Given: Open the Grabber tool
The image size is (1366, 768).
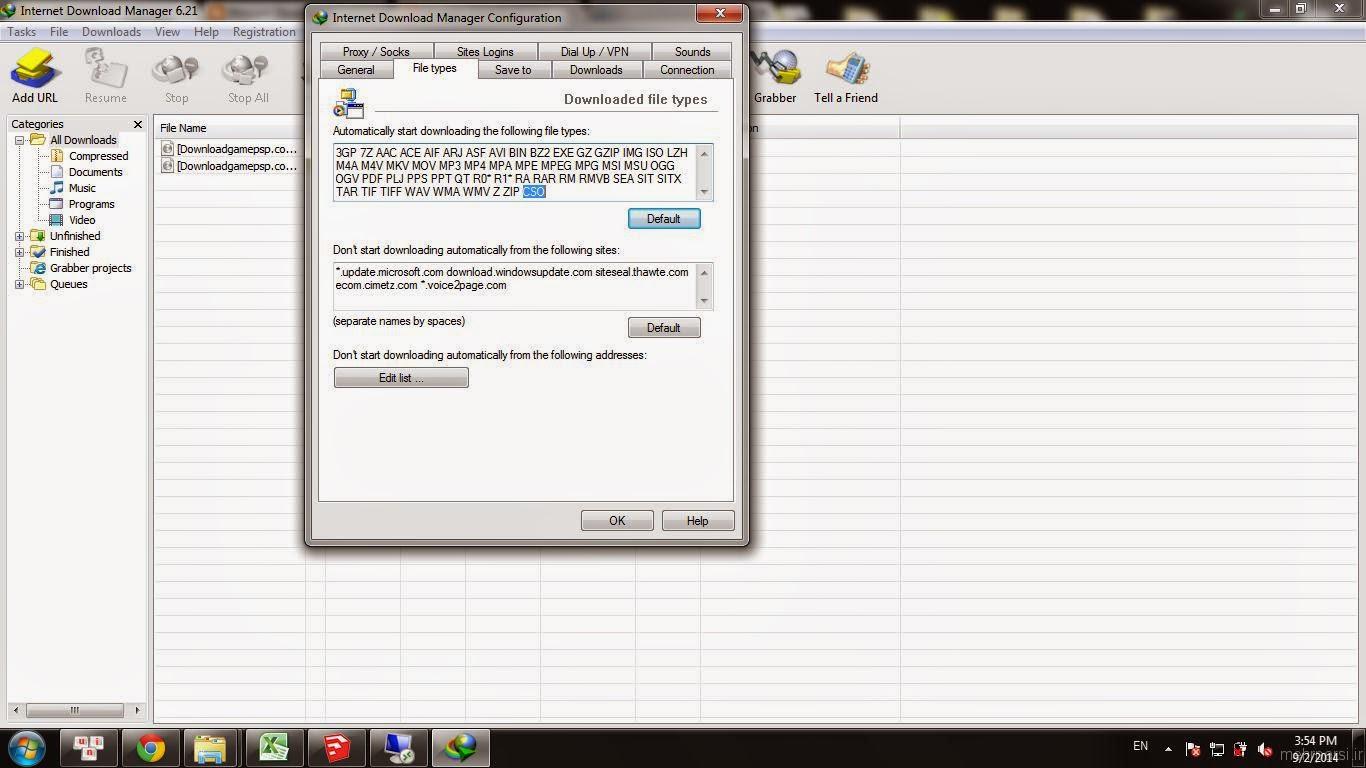Looking at the screenshot, I should click(775, 75).
